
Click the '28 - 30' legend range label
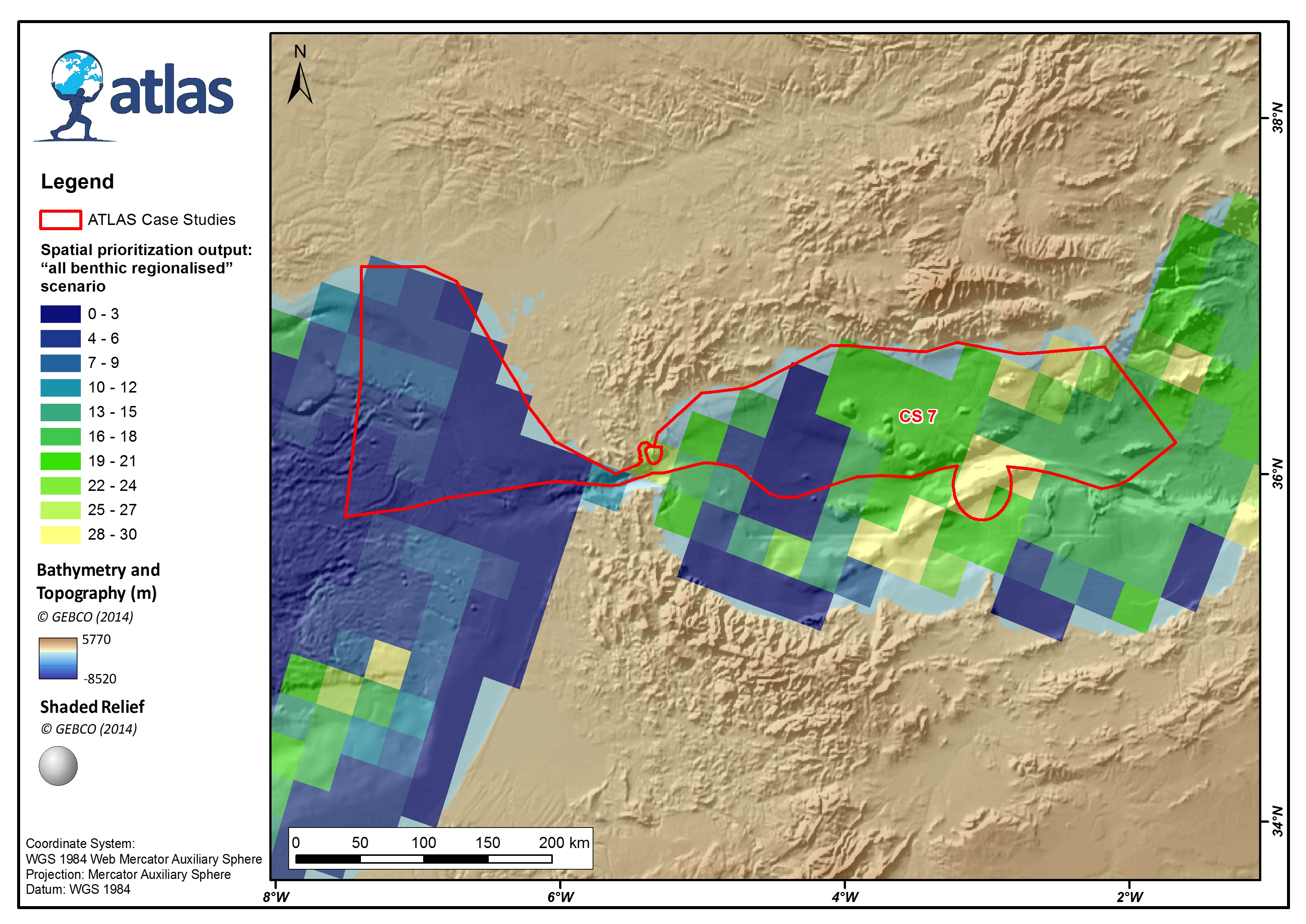click(x=112, y=534)
